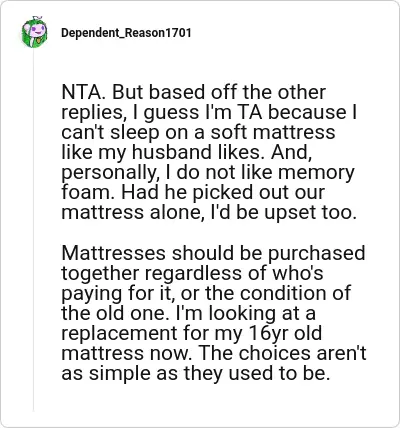Open Dependent_Reason1701 user profile link
The image size is (400, 428).
tap(126, 33)
